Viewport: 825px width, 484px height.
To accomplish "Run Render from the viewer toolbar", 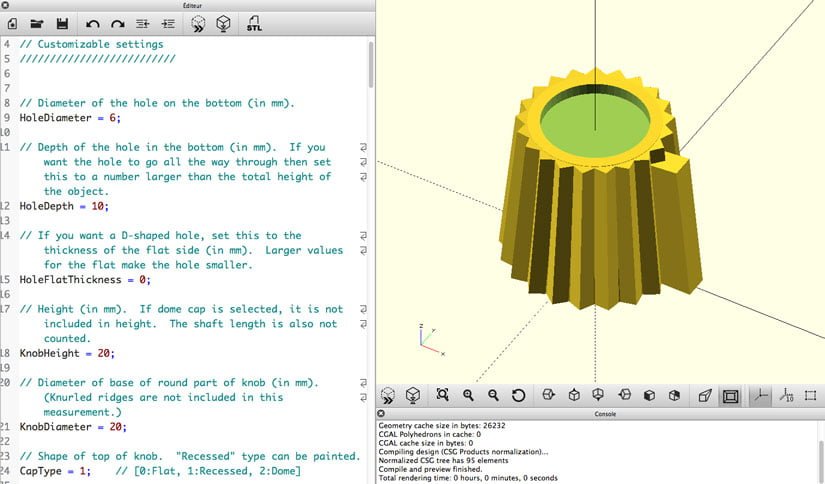I will [413, 395].
